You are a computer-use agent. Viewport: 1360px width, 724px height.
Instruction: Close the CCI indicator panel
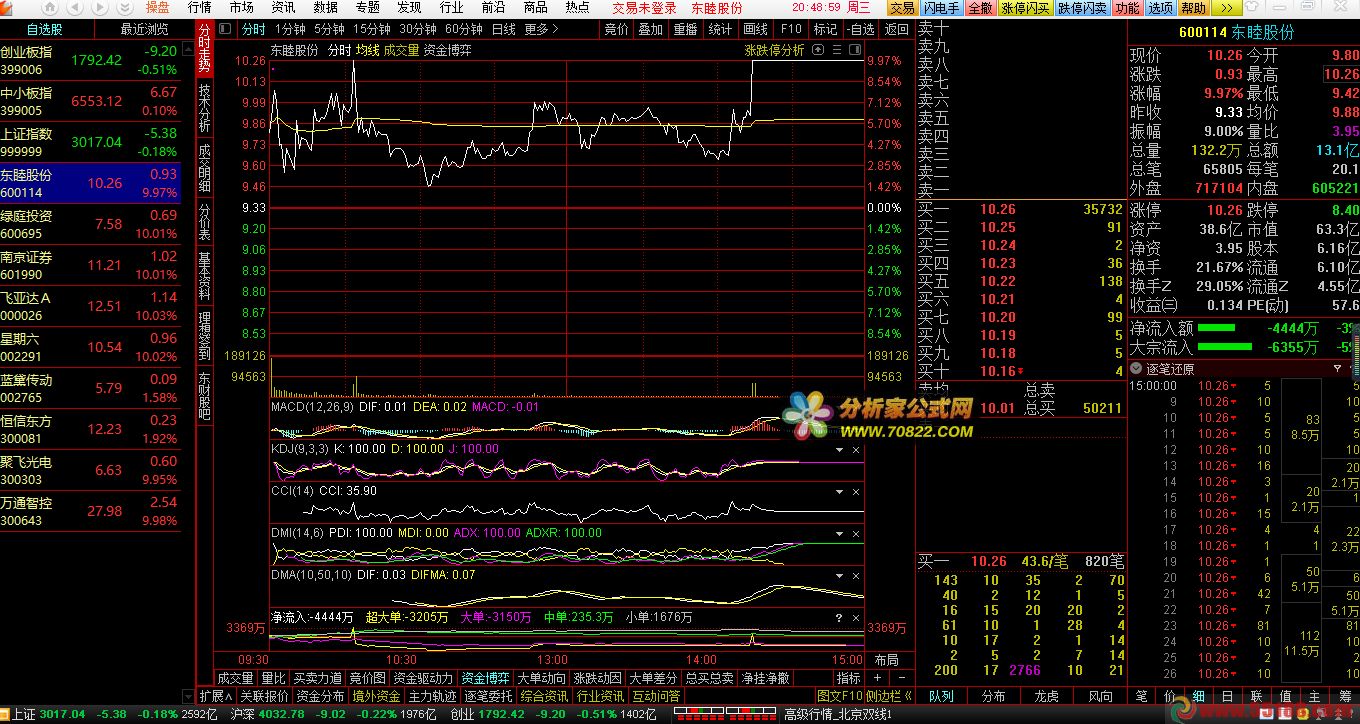(856, 492)
